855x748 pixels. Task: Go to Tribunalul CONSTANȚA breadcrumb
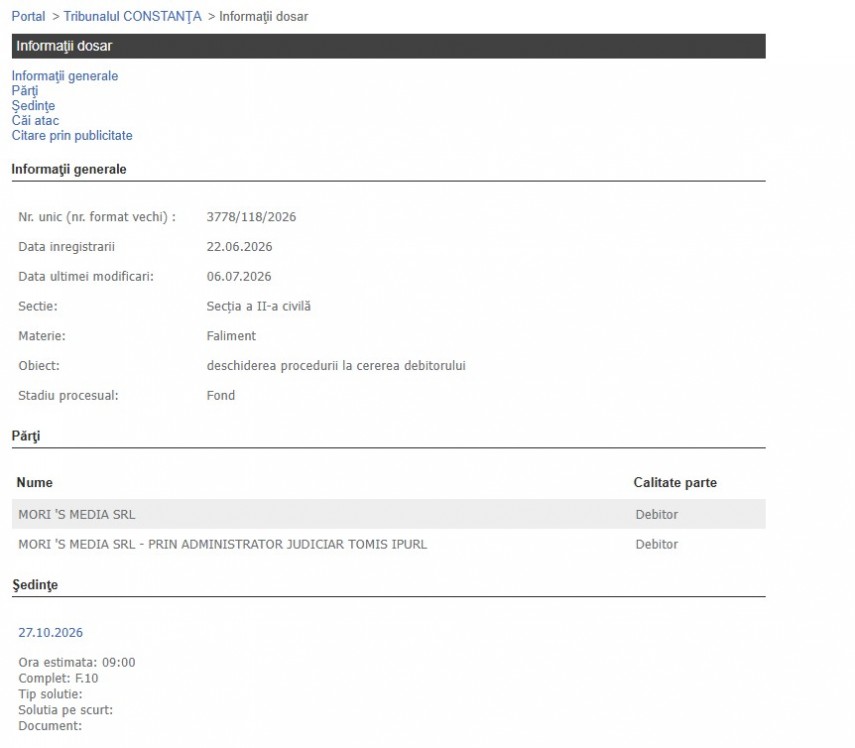(x=133, y=16)
